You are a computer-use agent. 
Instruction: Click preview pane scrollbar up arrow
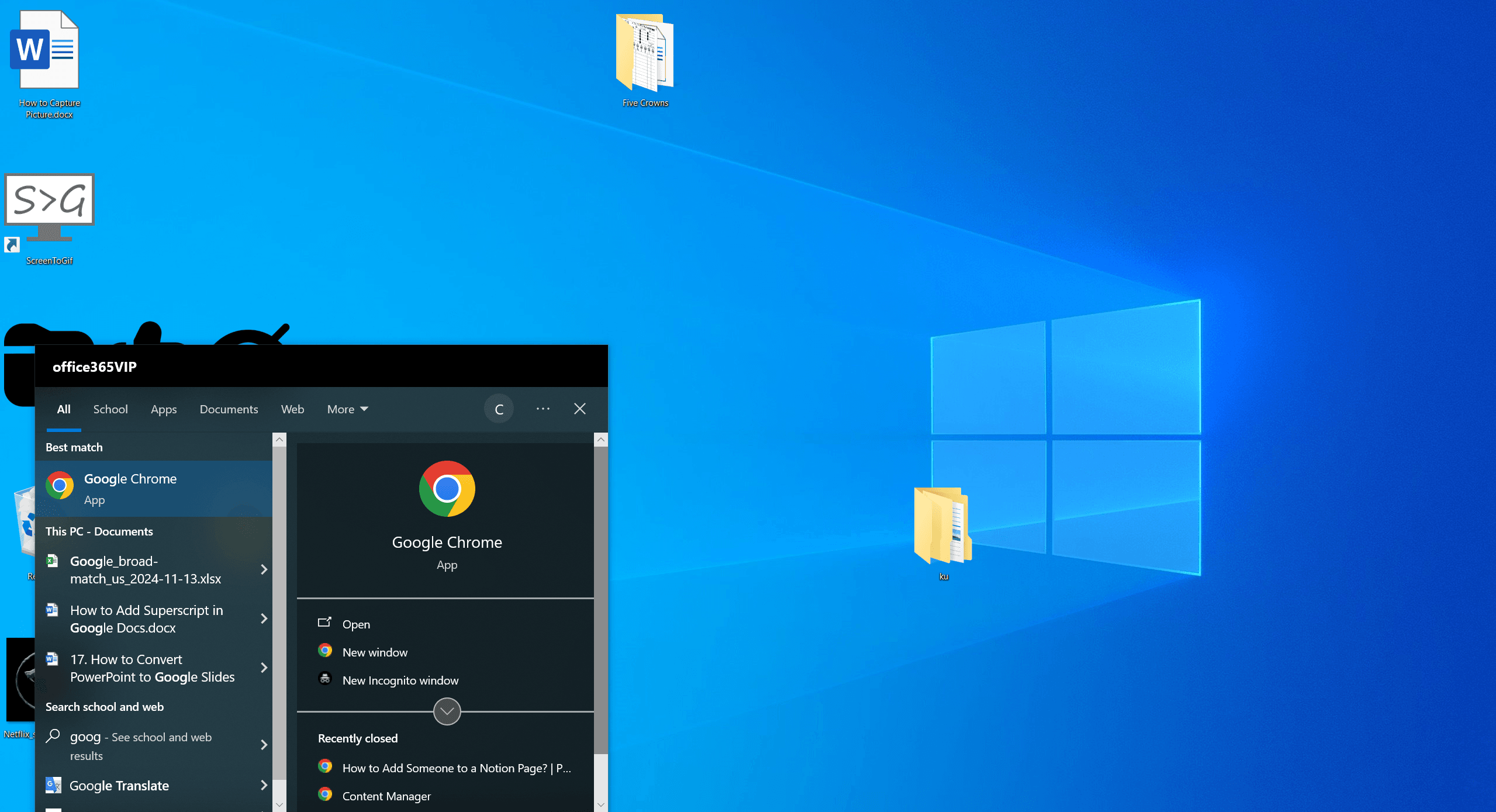click(600, 440)
